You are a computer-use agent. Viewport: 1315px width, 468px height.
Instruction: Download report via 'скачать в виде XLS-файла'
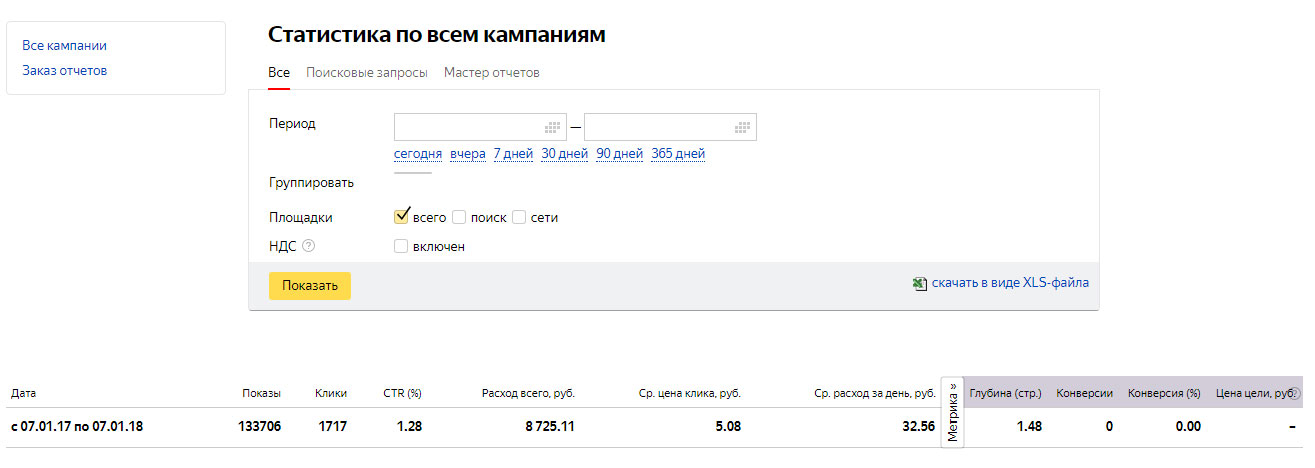[x=1010, y=283]
